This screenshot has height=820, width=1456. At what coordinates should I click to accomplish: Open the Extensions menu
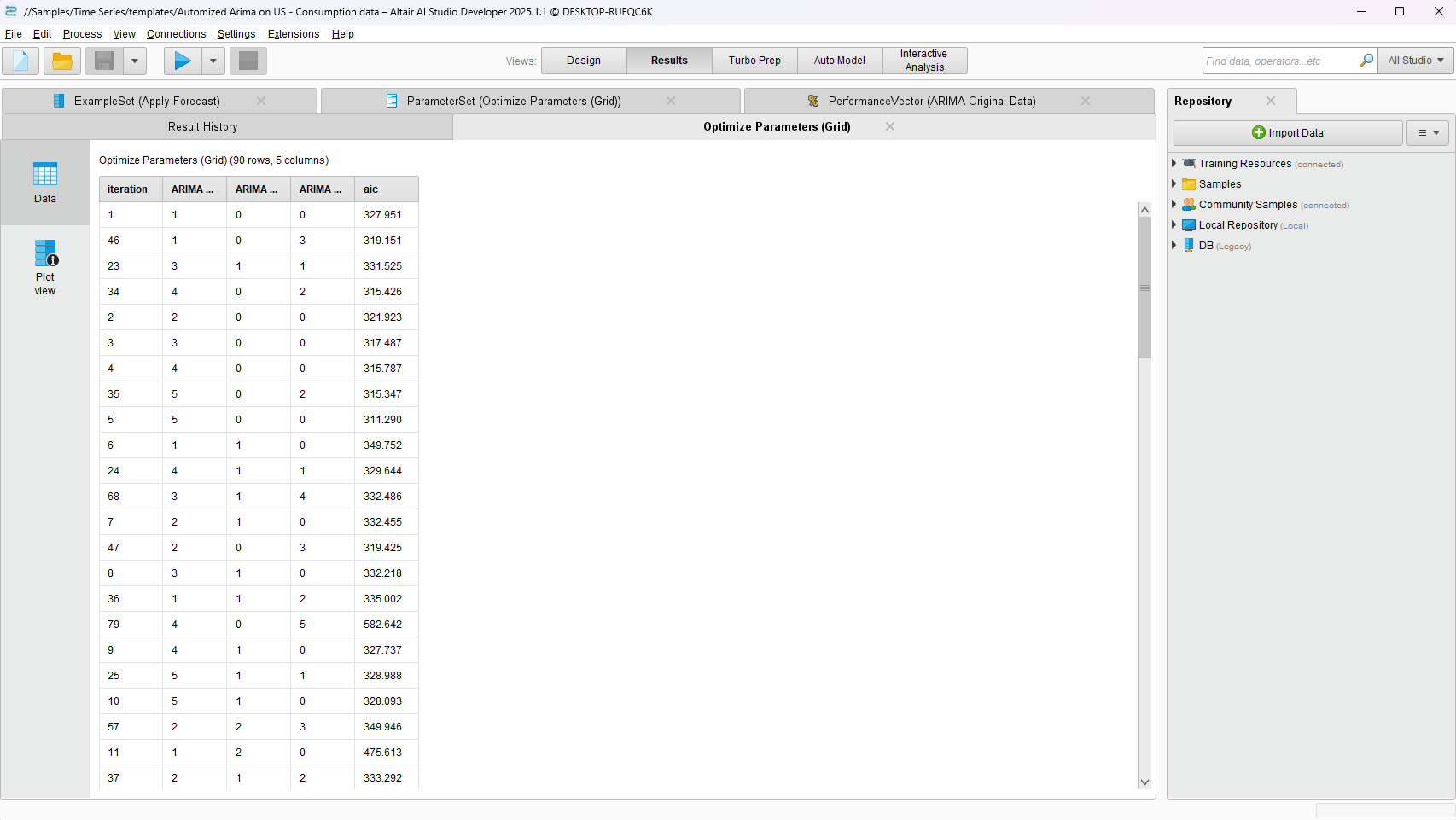pyautogui.click(x=294, y=34)
